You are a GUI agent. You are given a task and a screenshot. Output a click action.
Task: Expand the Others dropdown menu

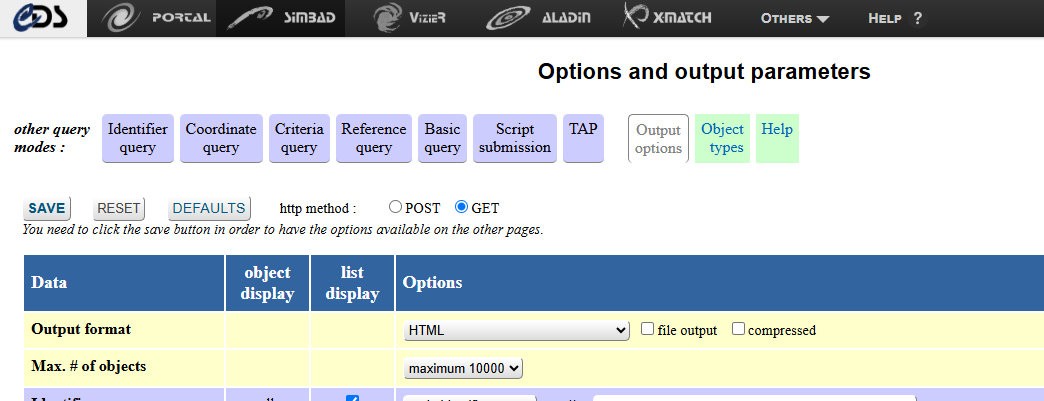(x=794, y=19)
